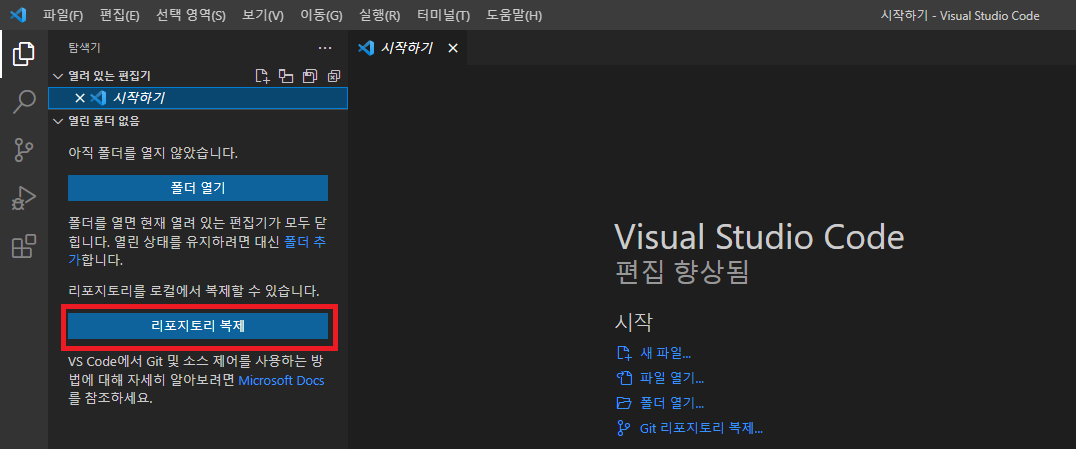The image size is (1076, 449).
Task: Click the 편집 향상됨 subtitle text
Action: (681, 272)
